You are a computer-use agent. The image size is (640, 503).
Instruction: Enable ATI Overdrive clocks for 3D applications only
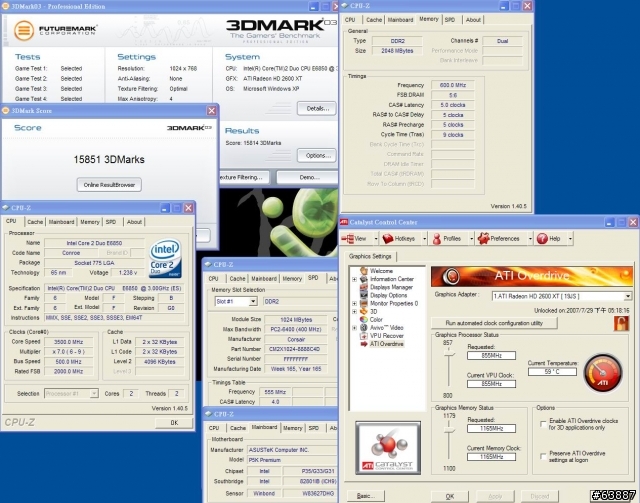tap(543, 424)
